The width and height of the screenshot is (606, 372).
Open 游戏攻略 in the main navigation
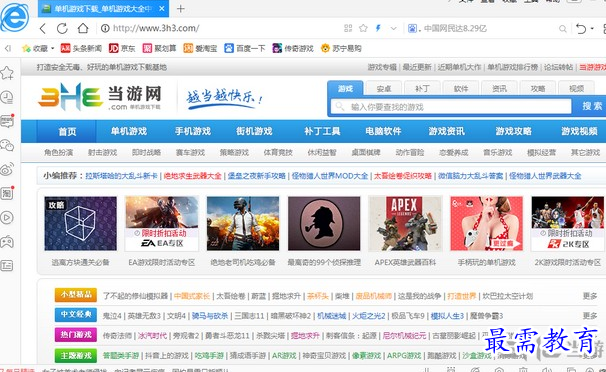click(513, 131)
